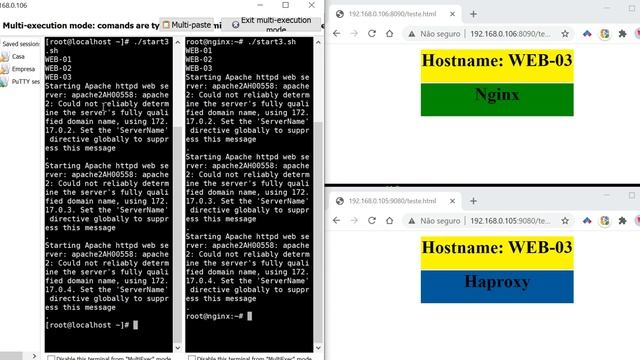
Task: Click the right terminal scrollbar thumb
Action: [318, 233]
